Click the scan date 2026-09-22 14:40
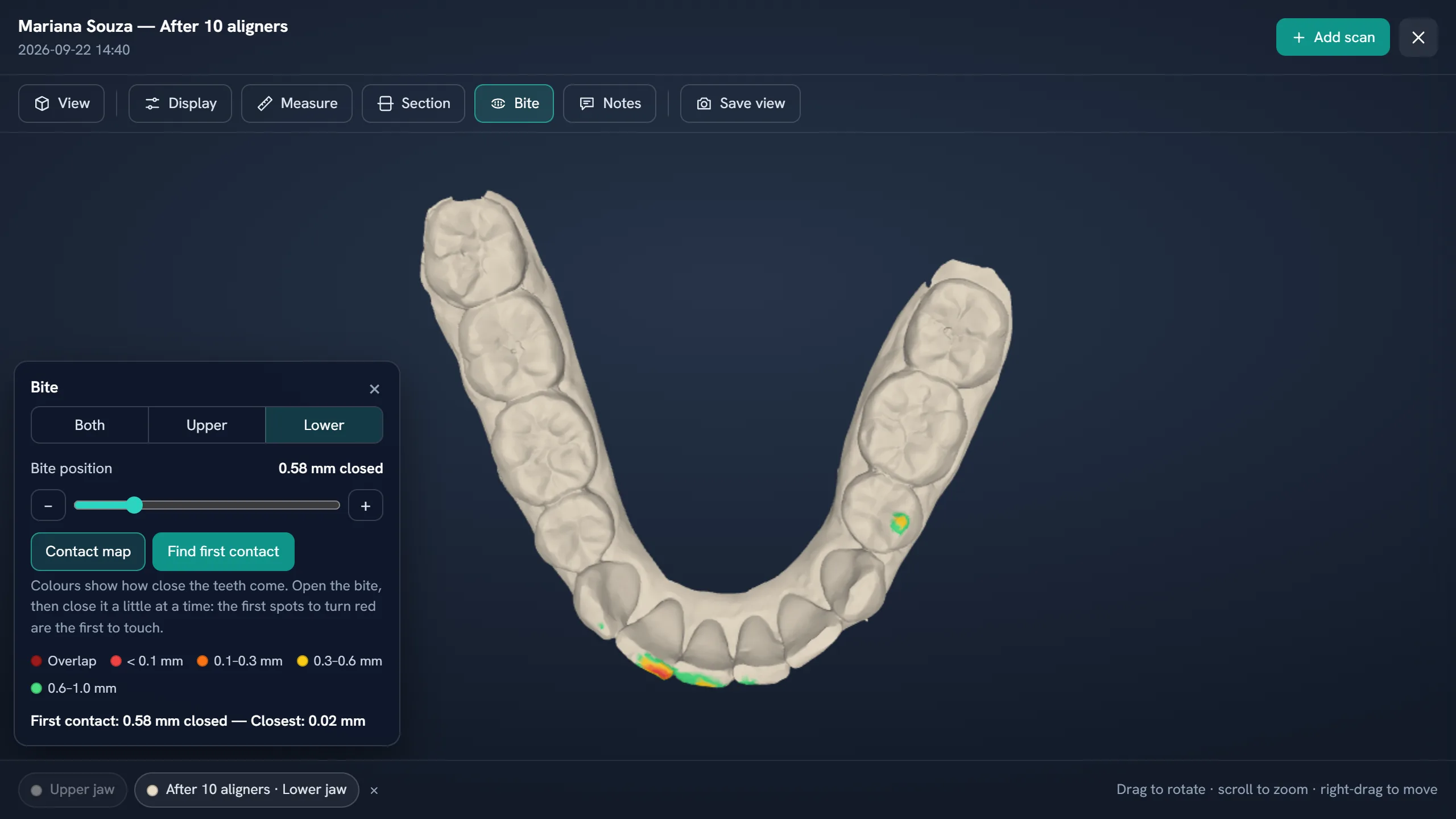The width and height of the screenshot is (1456, 819). 74,50
